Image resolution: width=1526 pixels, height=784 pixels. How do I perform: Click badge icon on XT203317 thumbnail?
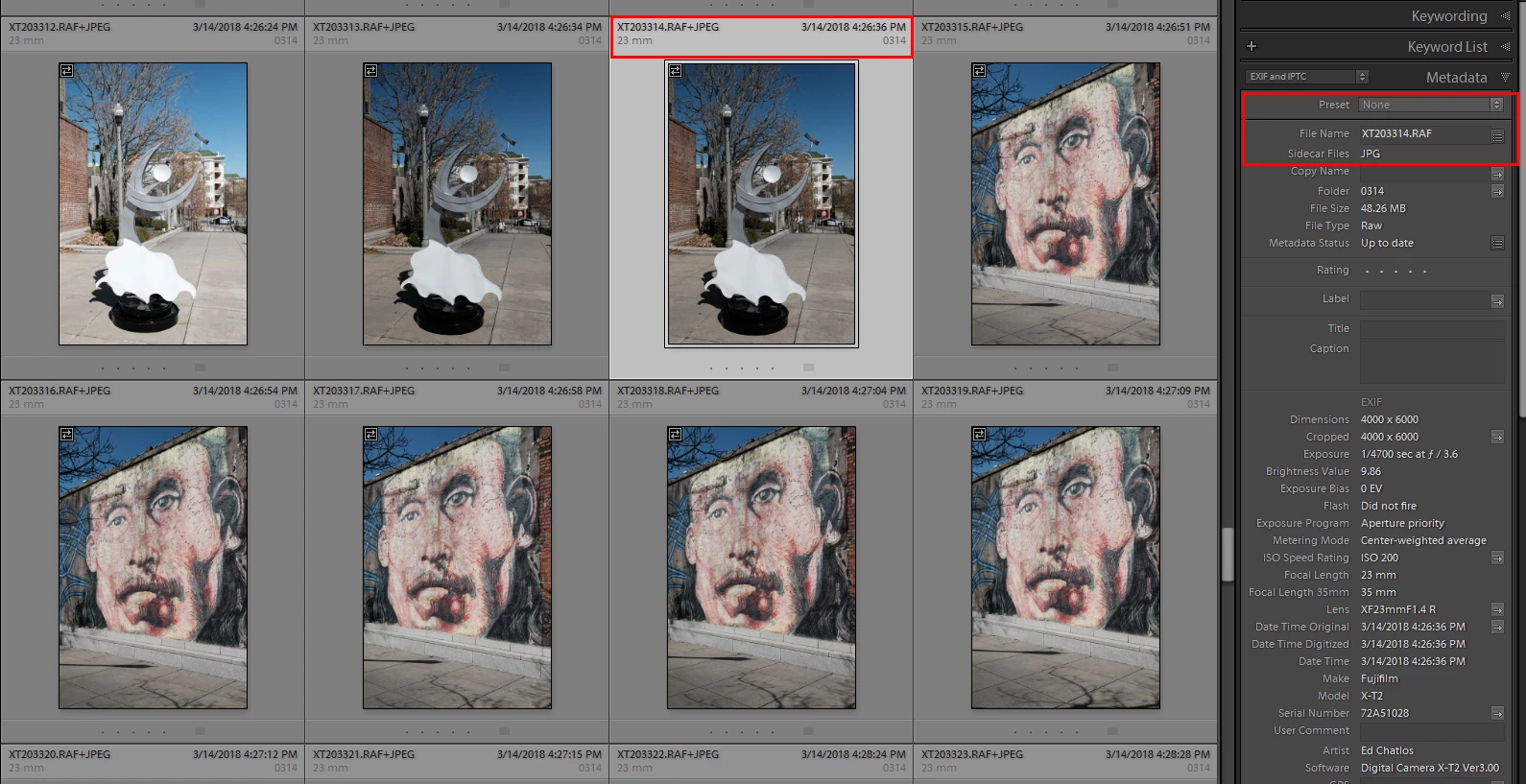(370, 434)
